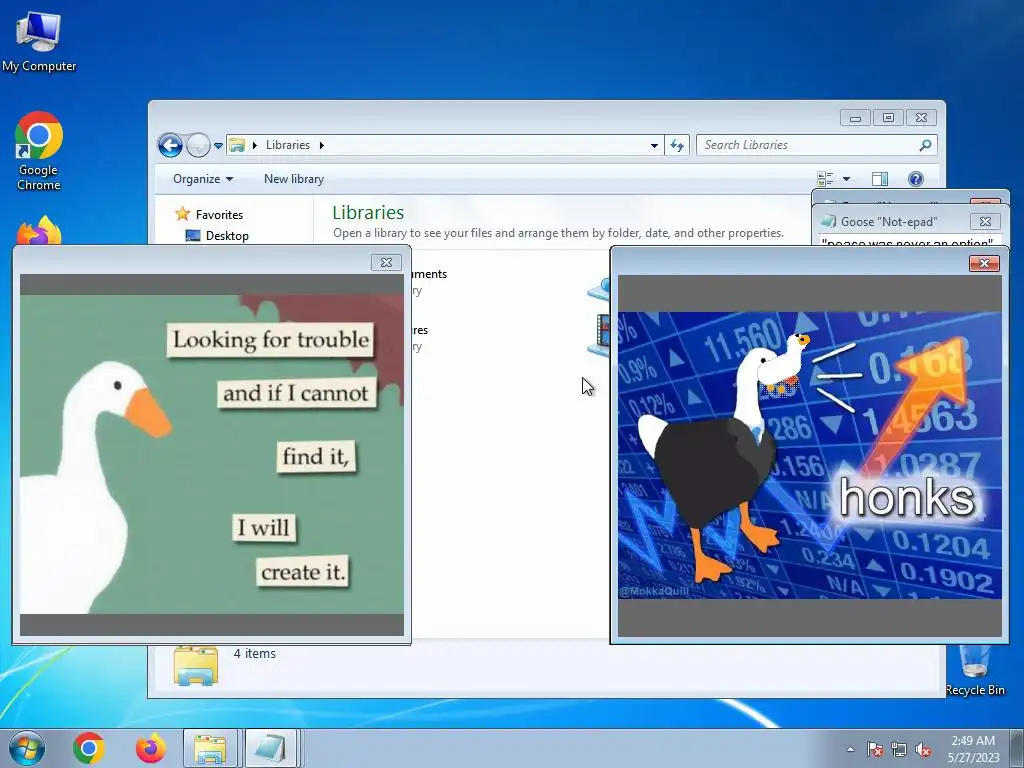Click the search magnifier icon
Viewport: 1024px width, 768px height.
(925, 145)
